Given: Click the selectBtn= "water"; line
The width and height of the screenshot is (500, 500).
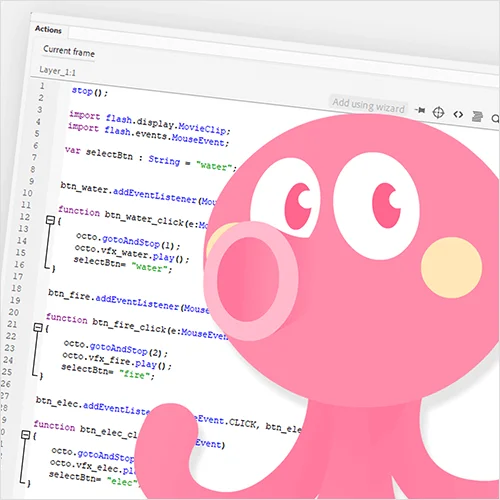Looking at the screenshot, I should (x=123, y=265).
